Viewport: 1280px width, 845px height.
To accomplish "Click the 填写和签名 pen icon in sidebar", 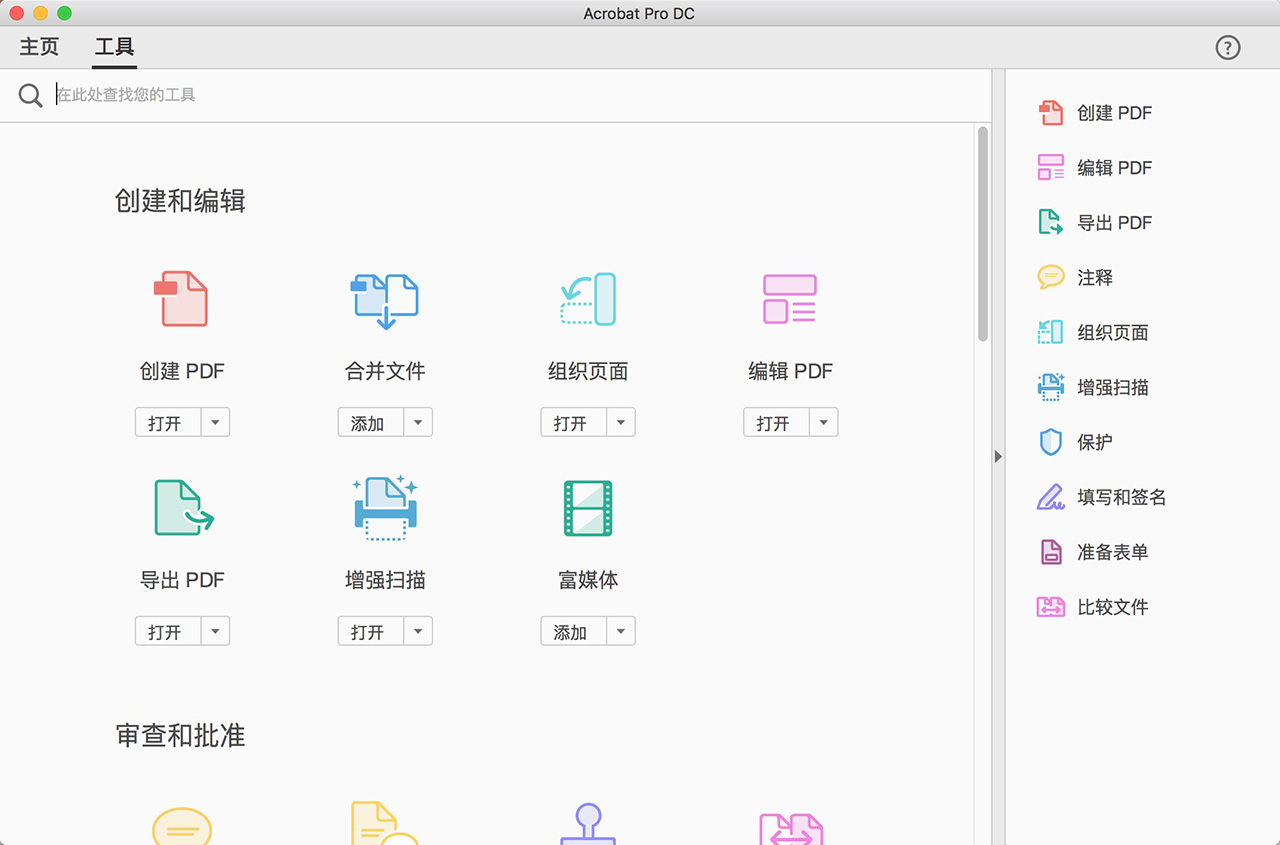I will [1051, 497].
